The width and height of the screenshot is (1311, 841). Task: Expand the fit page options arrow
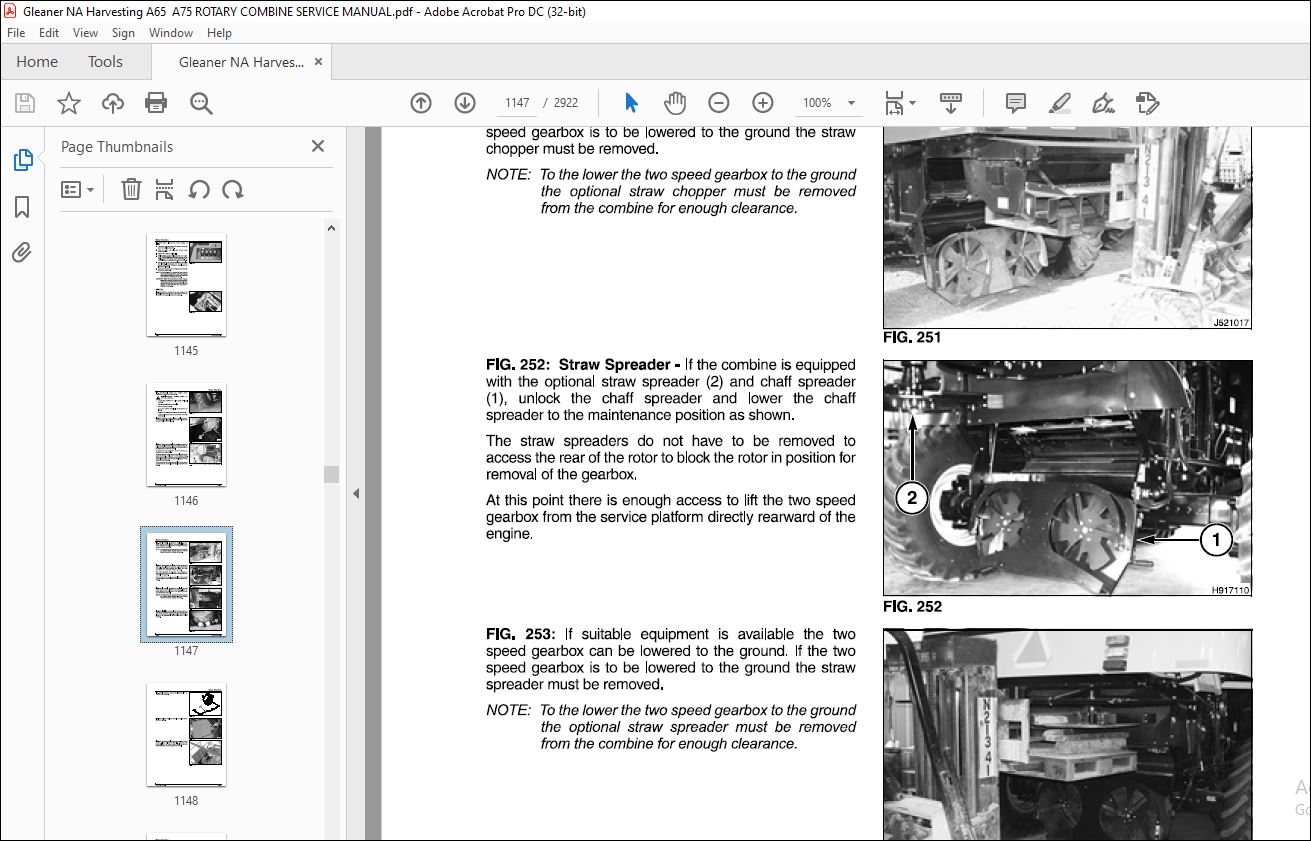912,103
